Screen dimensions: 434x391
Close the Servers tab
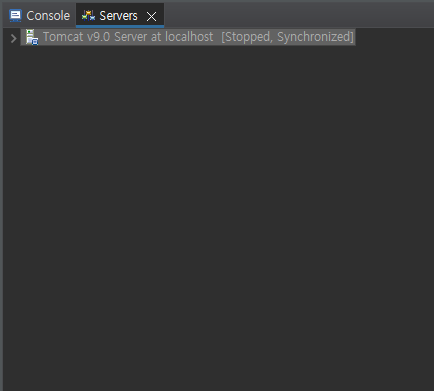click(151, 16)
